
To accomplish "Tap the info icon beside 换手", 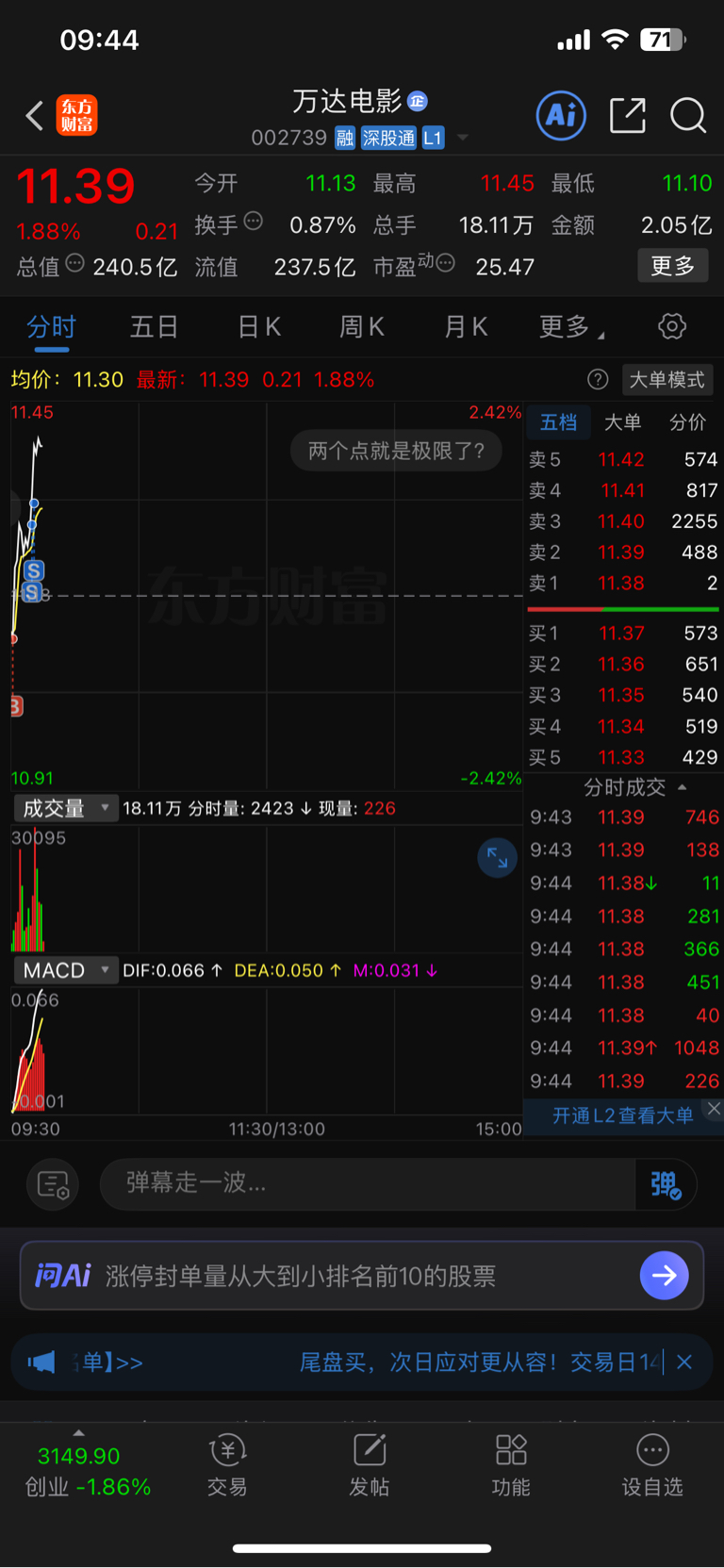I will click(x=253, y=222).
